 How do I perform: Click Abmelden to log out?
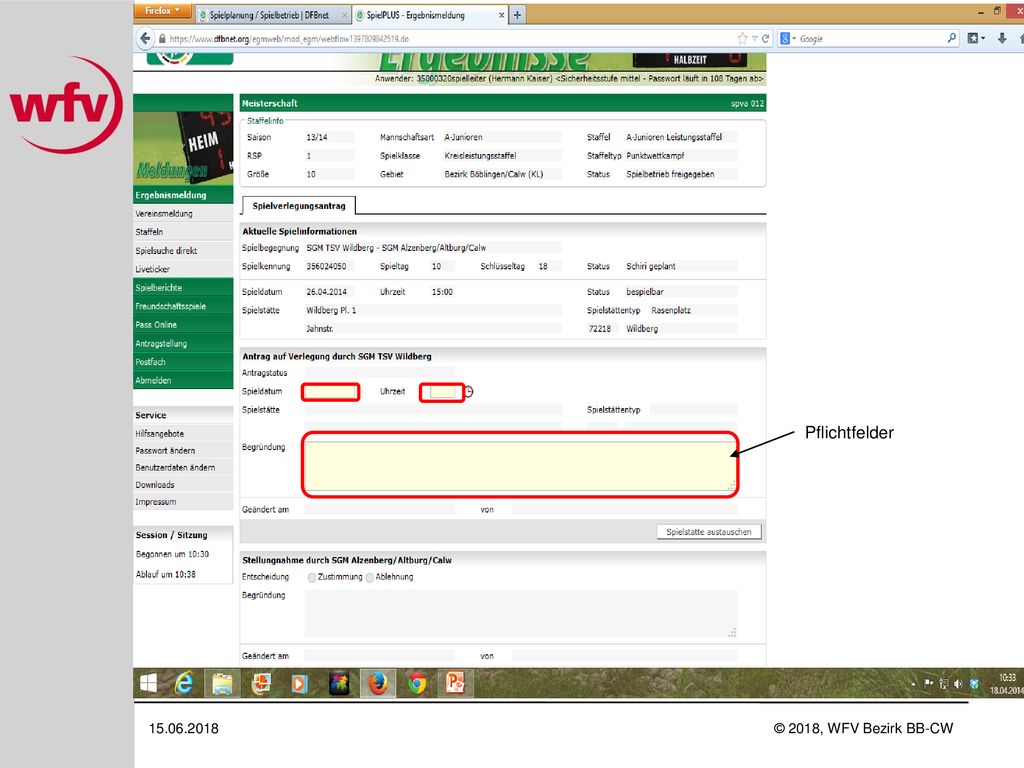[x=183, y=380]
